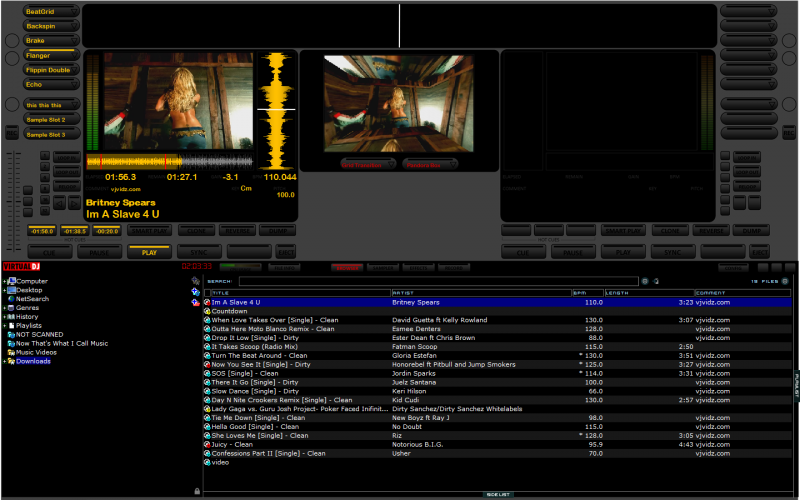
Task: Activate the Flanger effect button
Action: [51, 55]
